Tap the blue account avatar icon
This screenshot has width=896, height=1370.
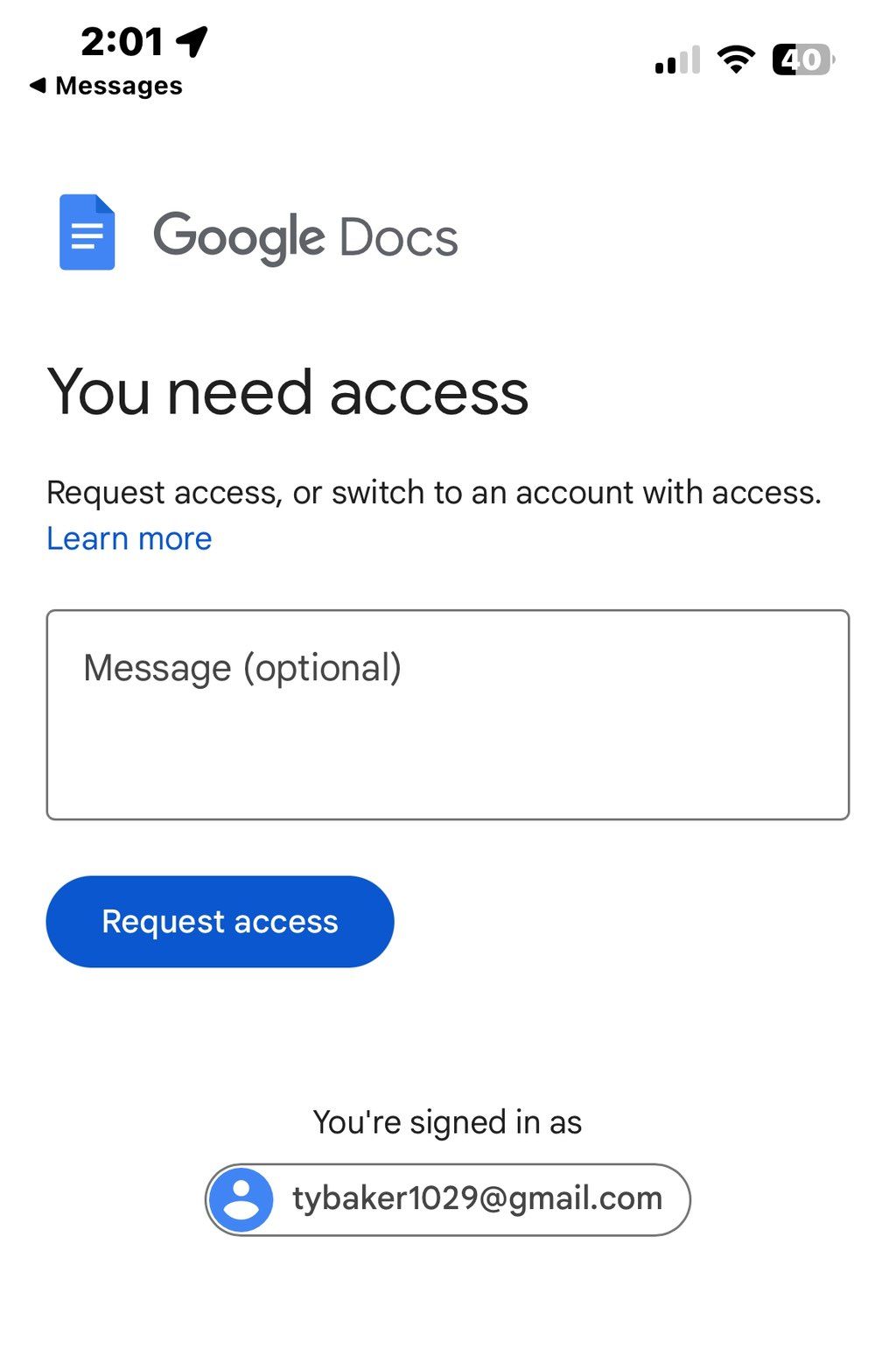tap(241, 1199)
